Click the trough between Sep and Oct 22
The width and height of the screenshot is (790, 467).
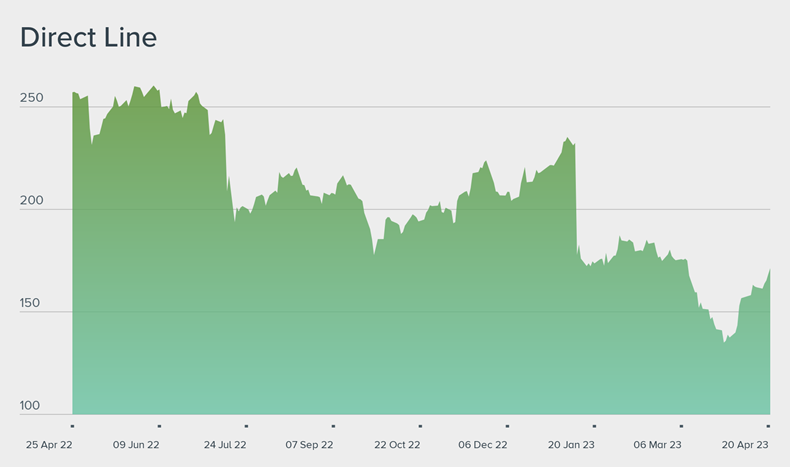coord(374,254)
